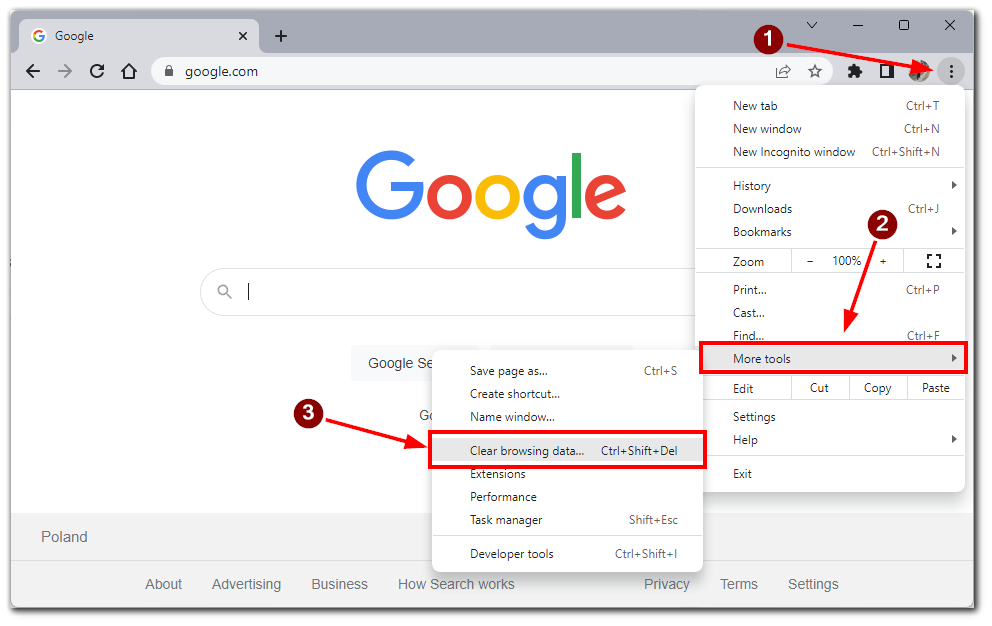Click Paste in the Edit row
The image size is (992, 626).
point(936,388)
